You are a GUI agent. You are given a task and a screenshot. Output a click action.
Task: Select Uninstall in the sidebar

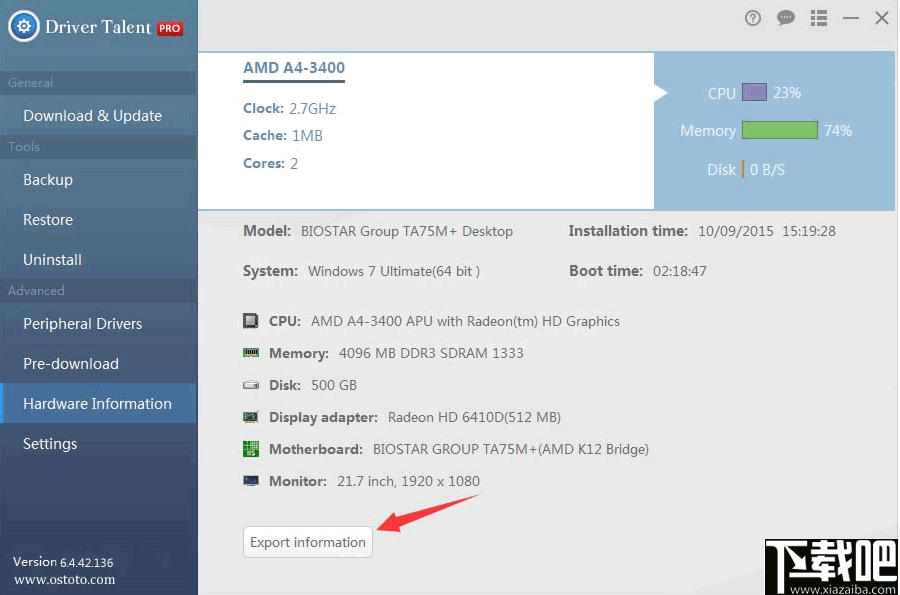pos(50,259)
